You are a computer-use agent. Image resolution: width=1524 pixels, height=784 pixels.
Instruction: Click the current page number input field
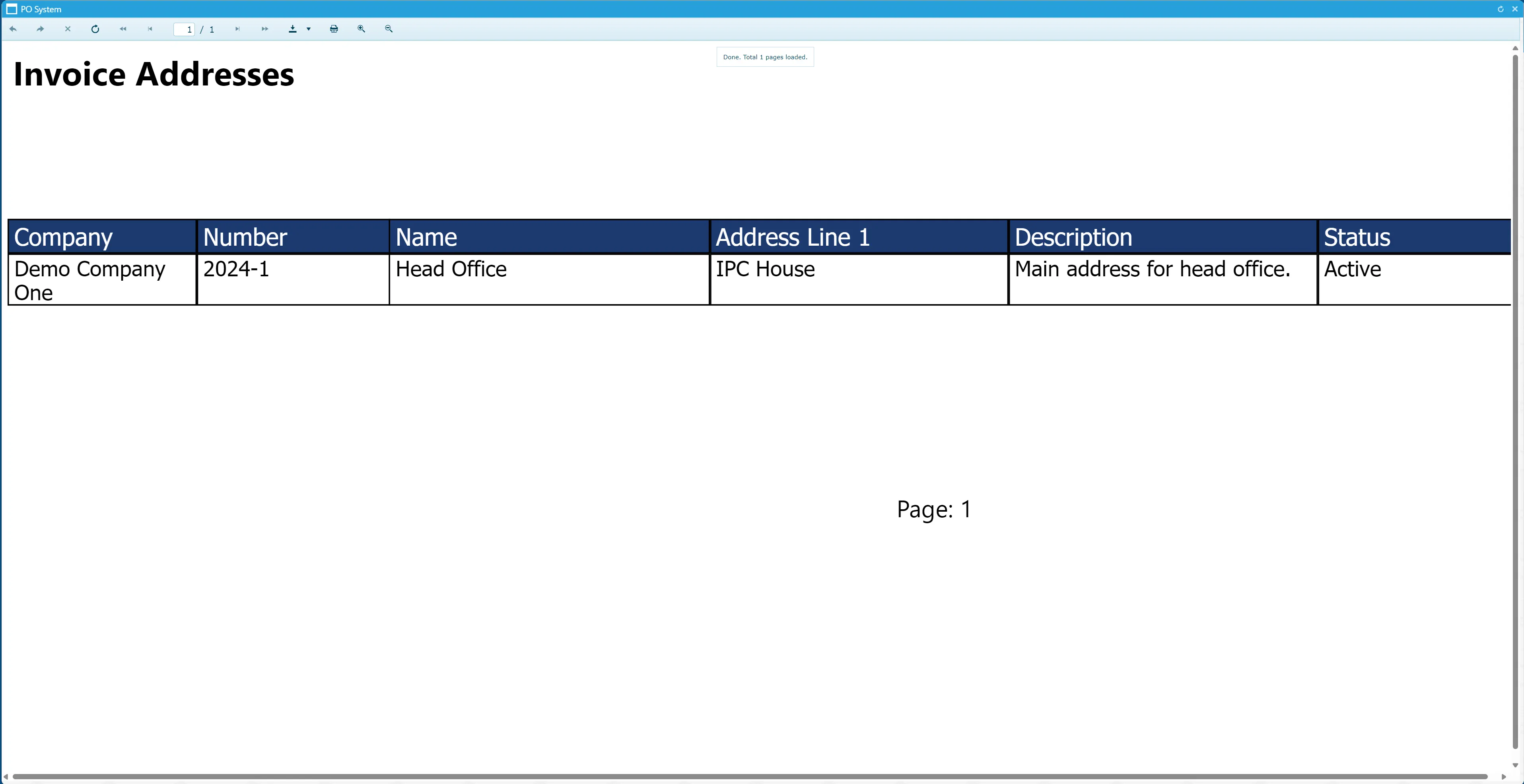tap(184, 29)
